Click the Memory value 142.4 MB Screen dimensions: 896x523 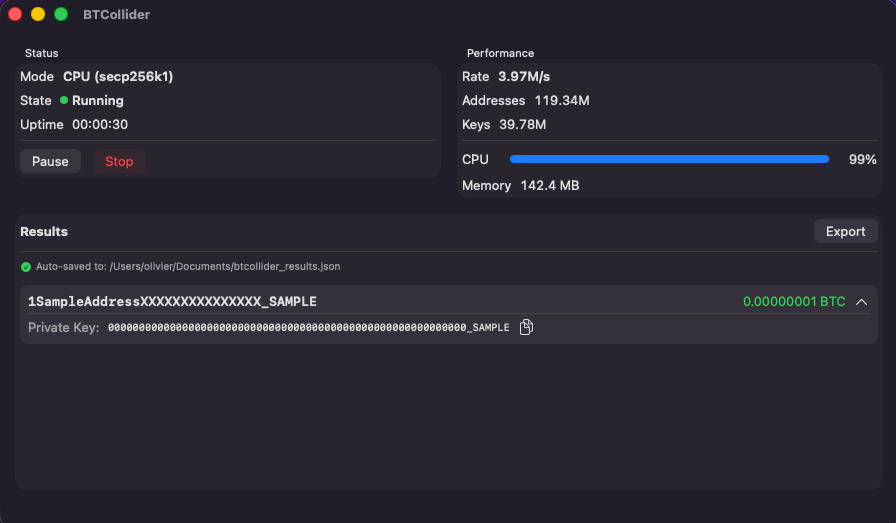(550, 185)
